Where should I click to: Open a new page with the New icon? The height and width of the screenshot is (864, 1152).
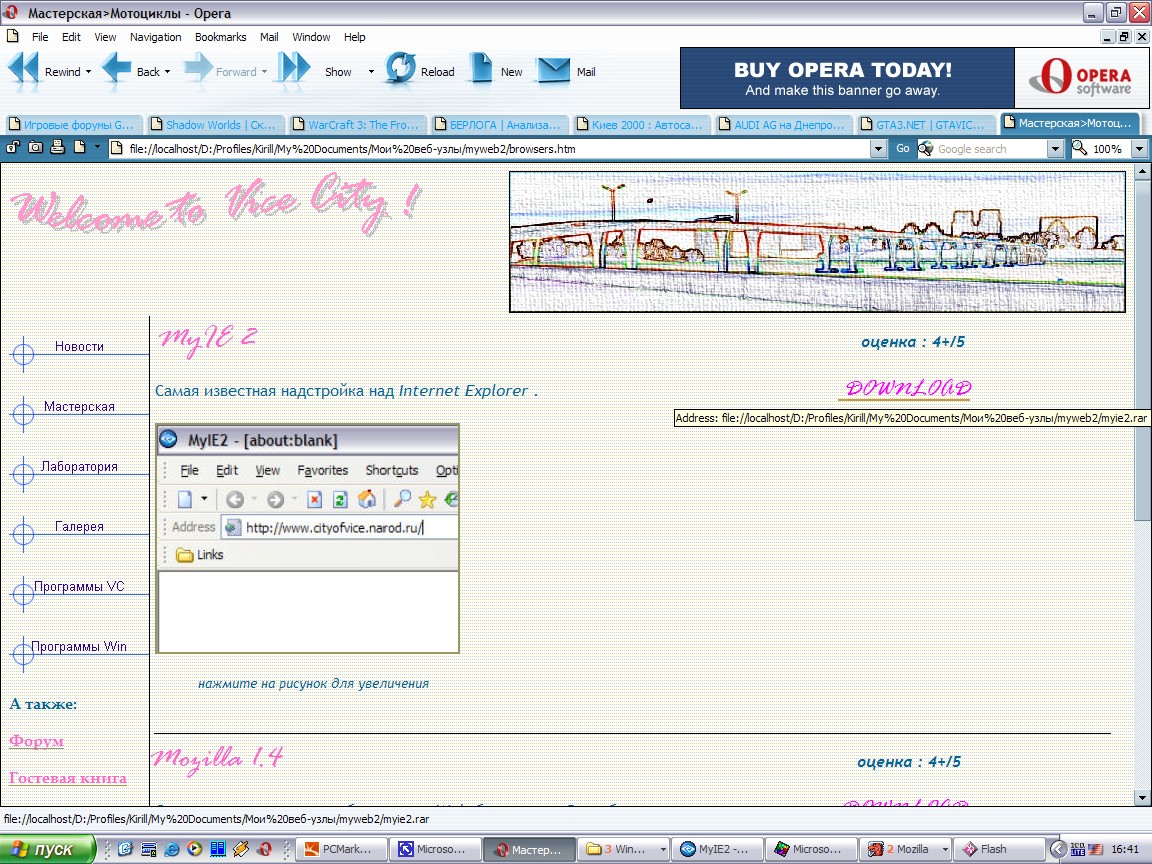pyautogui.click(x=480, y=70)
